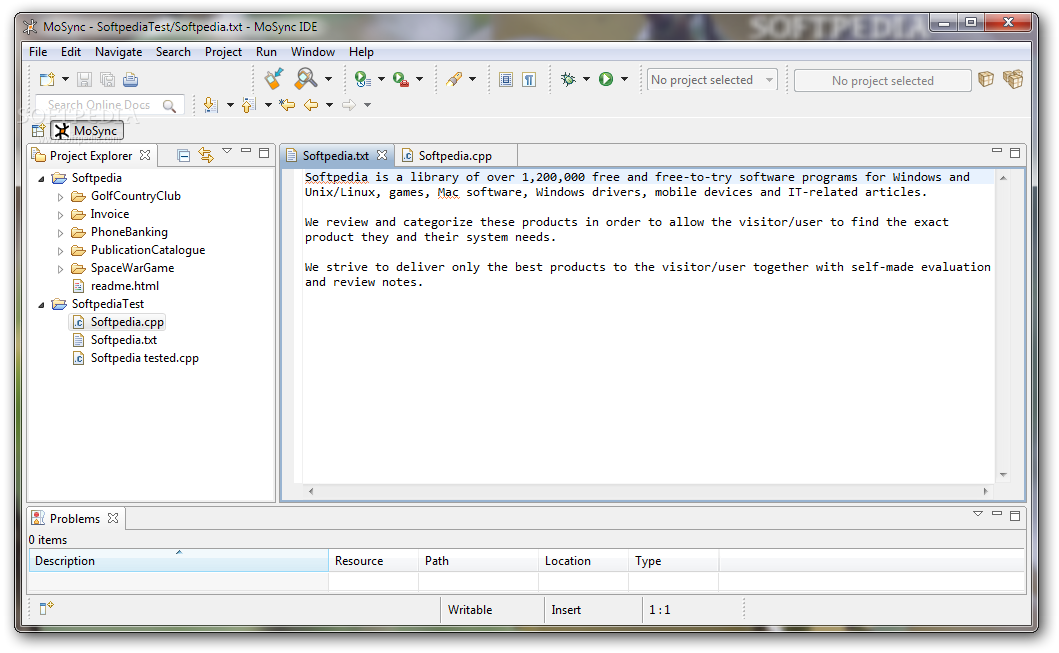Click the Resource column header

pyautogui.click(x=373, y=560)
